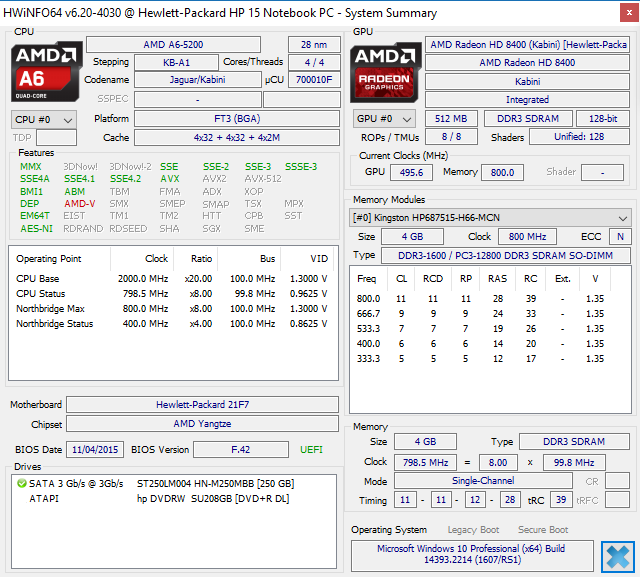
Task: Click the Ratio column header
Action: click(x=196, y=259)
